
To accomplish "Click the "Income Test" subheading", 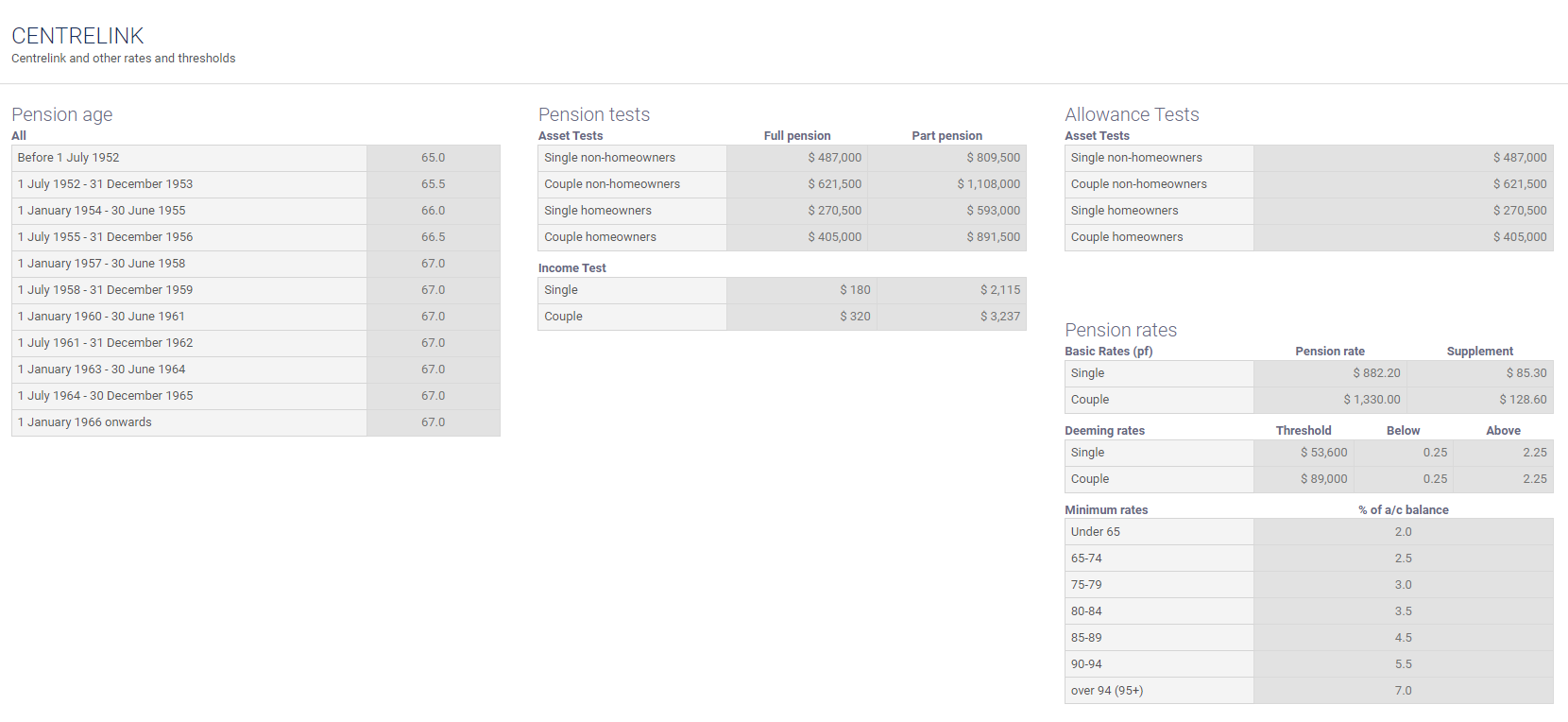I will pyautogui.click(x=572, y=268).
